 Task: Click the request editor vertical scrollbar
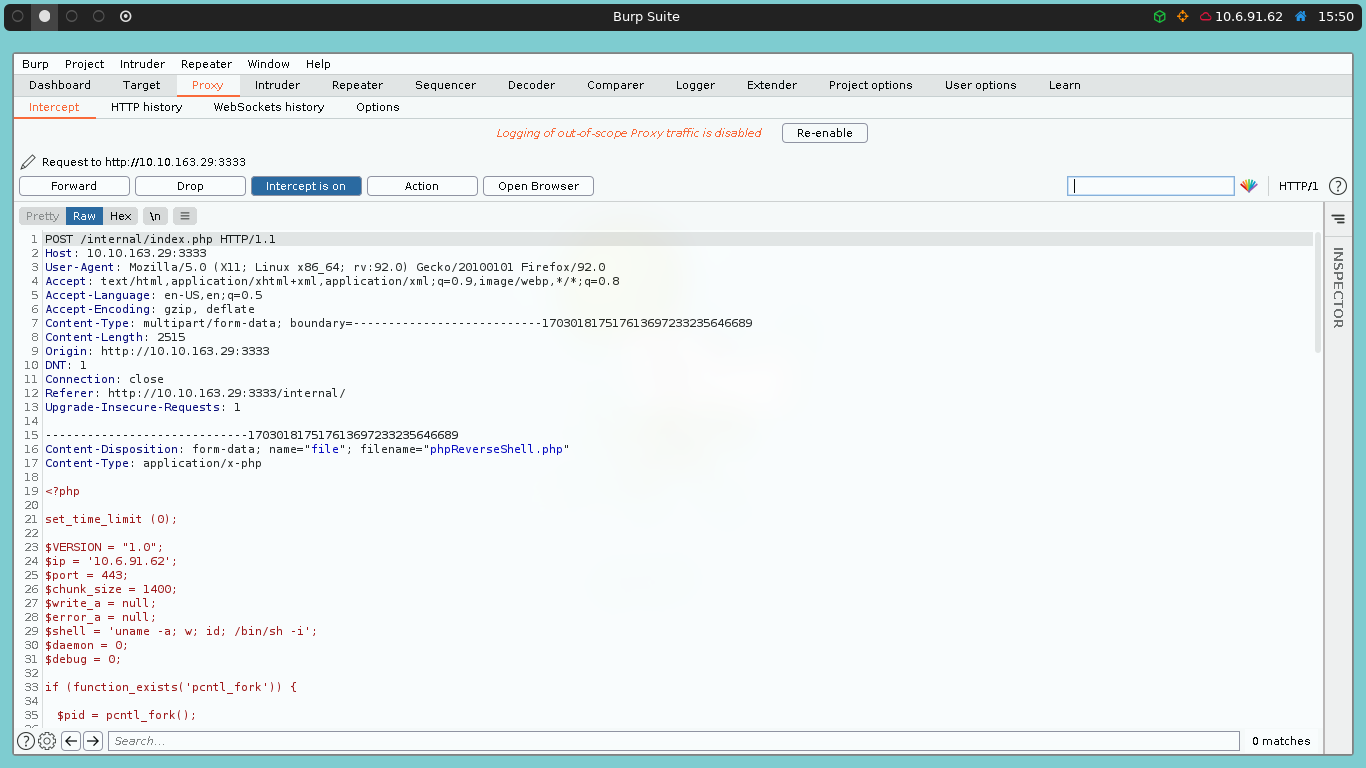pyautogui.click(x=1318, y=292)
